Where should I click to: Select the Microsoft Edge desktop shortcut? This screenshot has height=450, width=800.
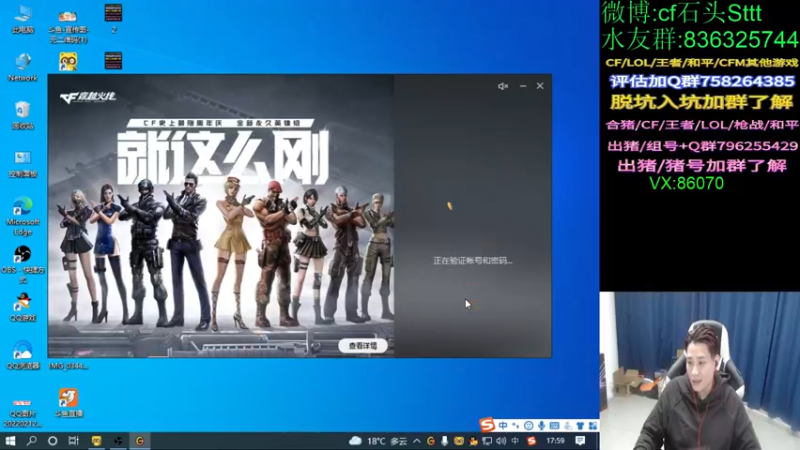coord(22,216)
